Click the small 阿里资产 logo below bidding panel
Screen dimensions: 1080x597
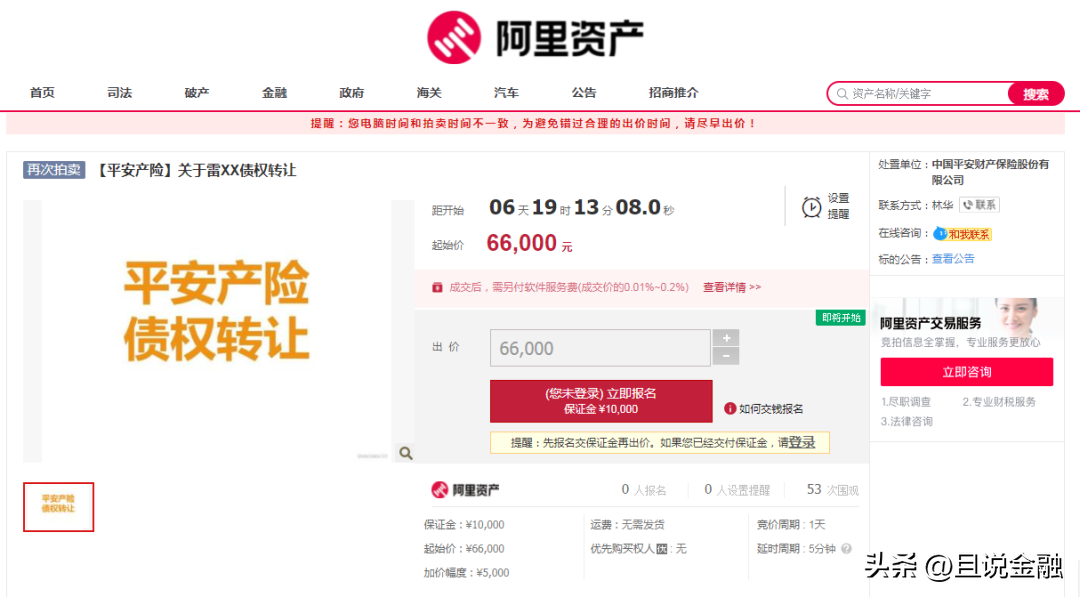point(465,490)
